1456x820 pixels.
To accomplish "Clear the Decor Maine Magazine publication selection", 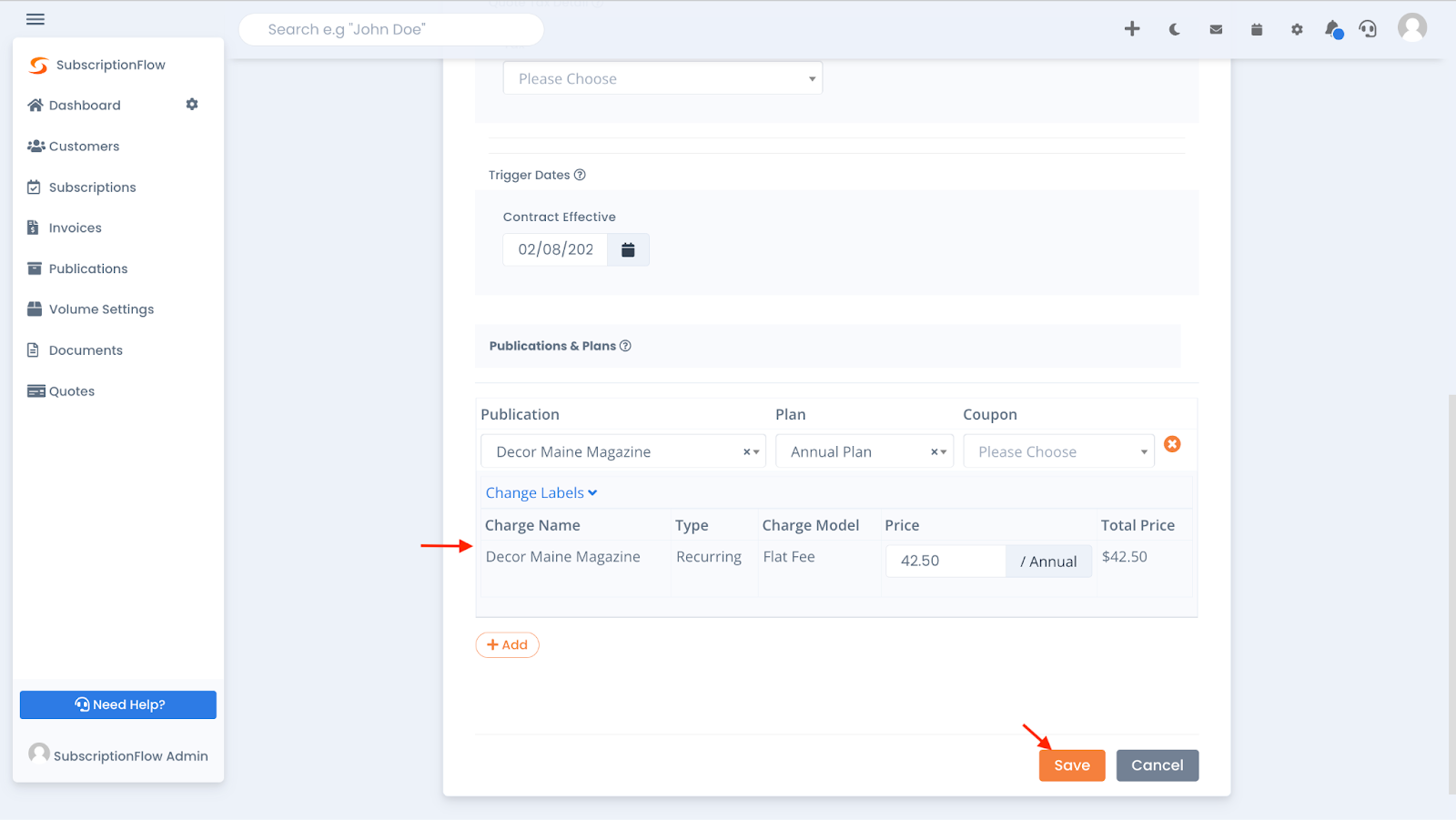I will (746, 452).
